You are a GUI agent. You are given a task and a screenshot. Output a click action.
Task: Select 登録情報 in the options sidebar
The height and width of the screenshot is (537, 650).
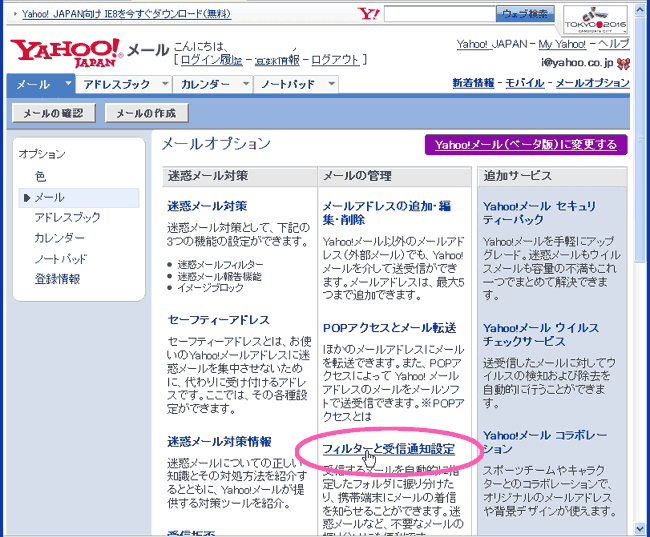point(57,279)
